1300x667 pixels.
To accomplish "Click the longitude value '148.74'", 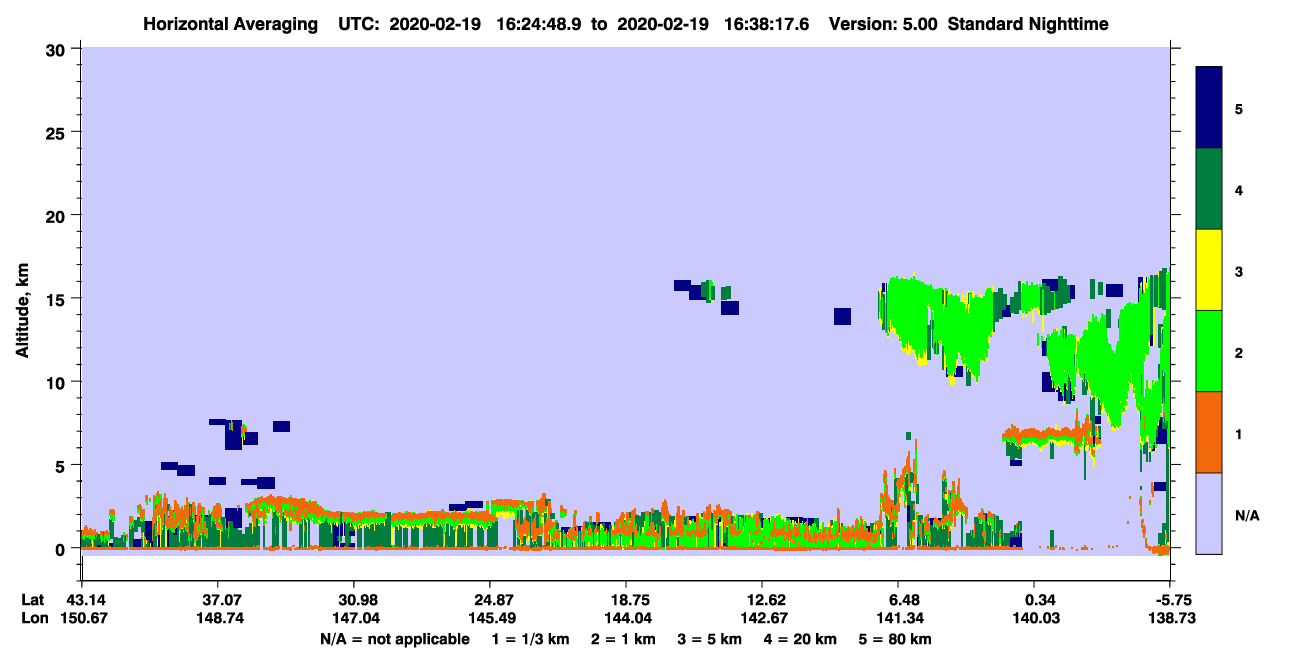I will (222, 618).
